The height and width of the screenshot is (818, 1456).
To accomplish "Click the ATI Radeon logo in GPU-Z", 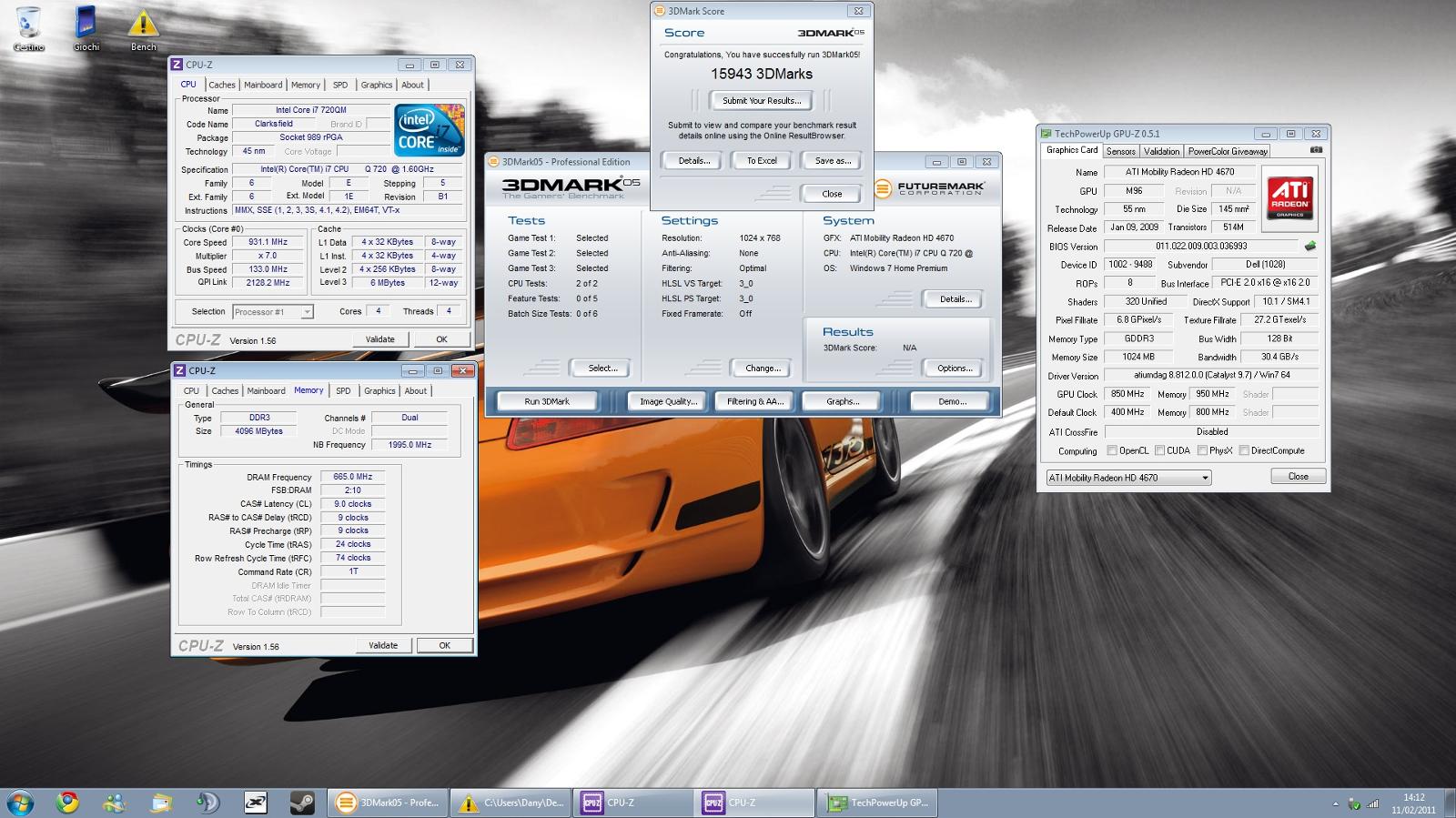I will [1289, 197].
